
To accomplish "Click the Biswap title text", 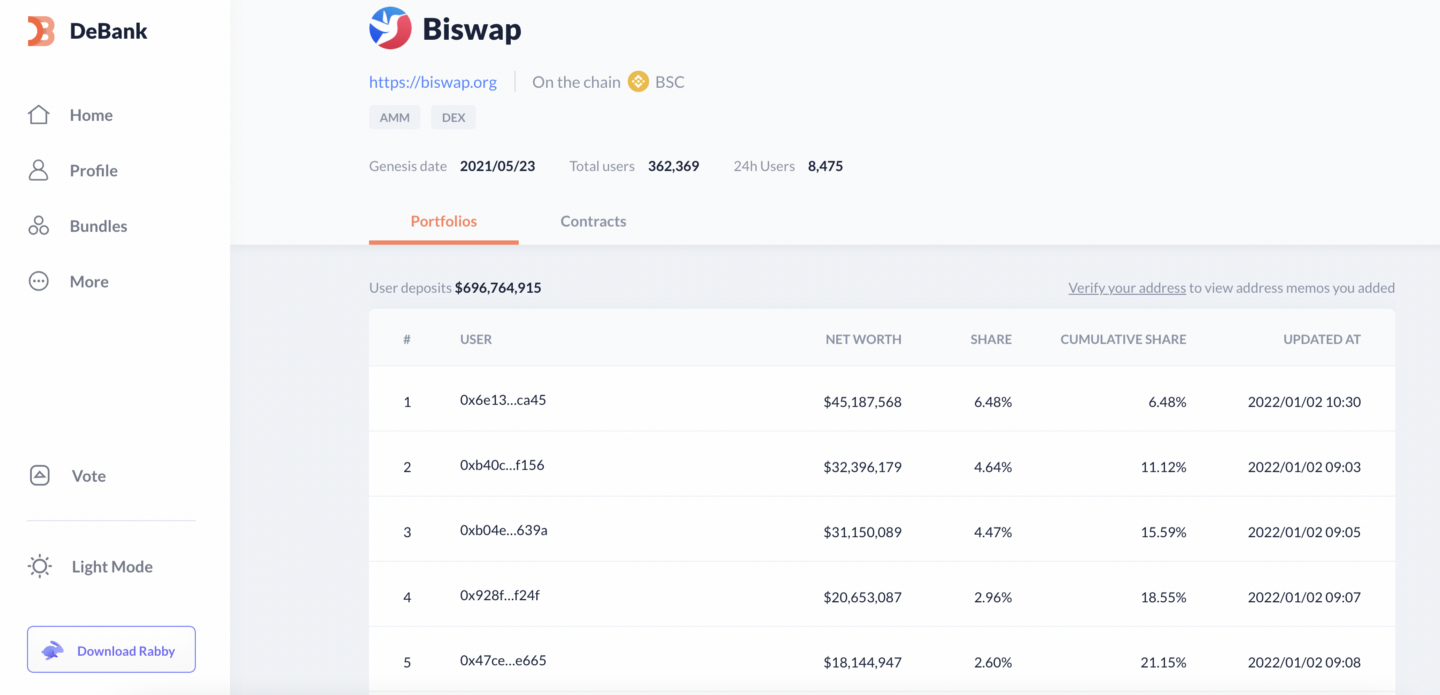I will click(472, 29).
